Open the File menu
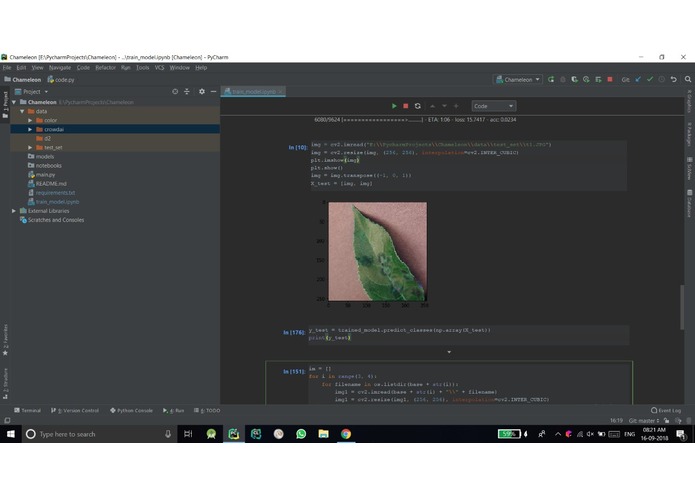The image size is (695, 494). pyautogui.click(x=7, y=68)
